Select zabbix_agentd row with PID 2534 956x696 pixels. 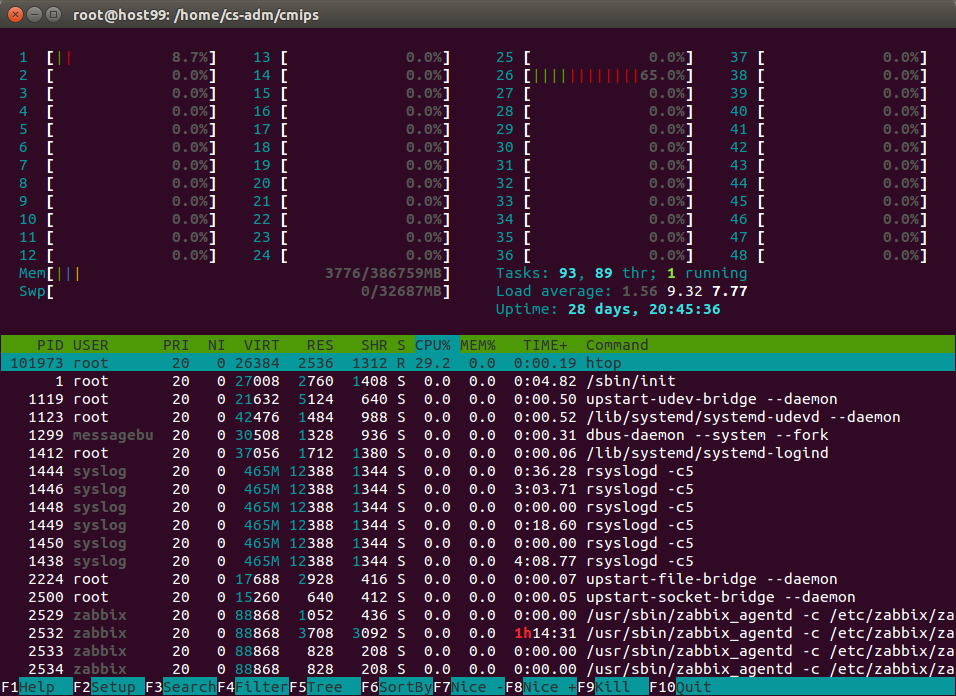coord(478,669)
